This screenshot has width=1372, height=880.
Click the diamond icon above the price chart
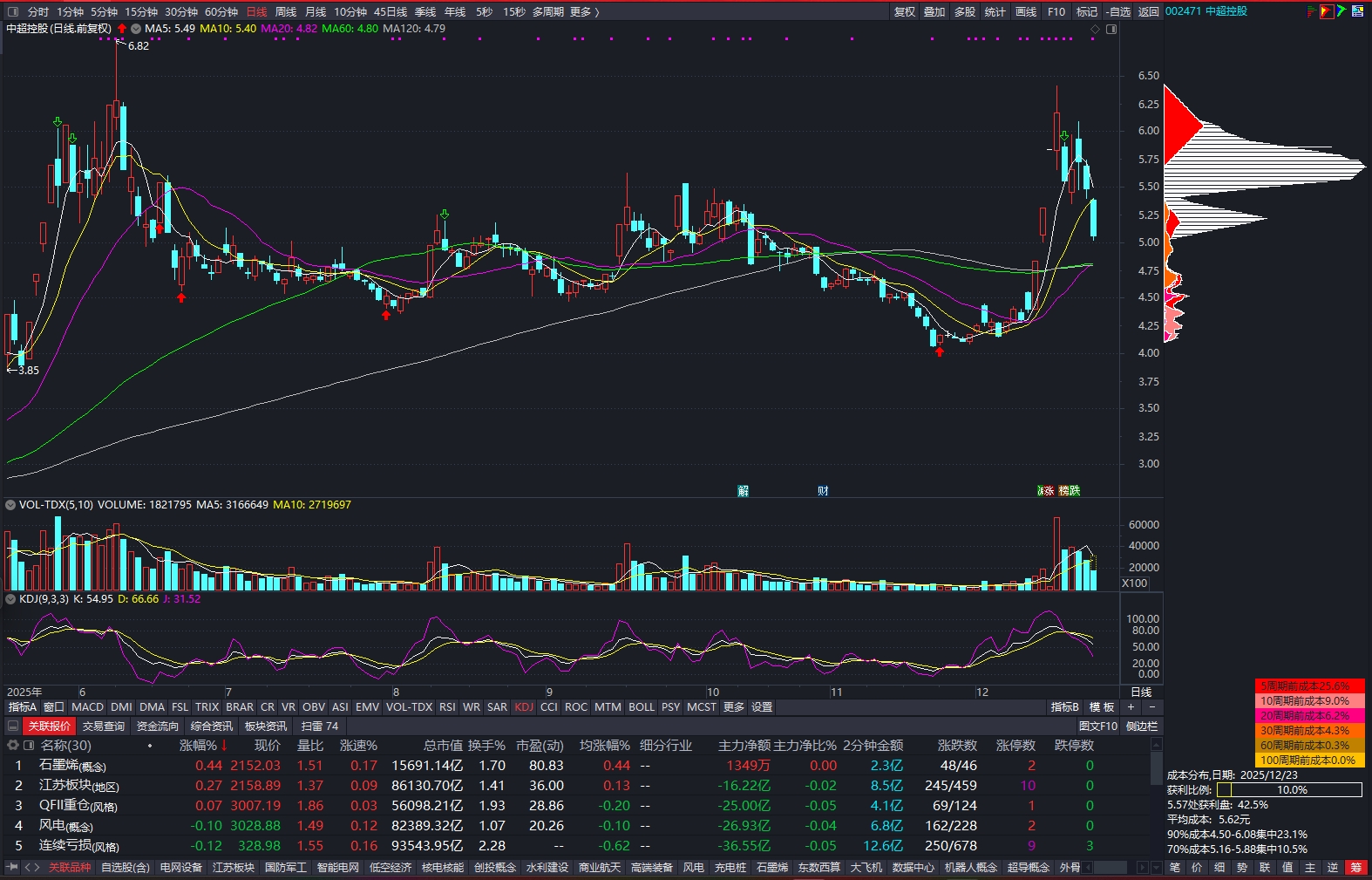tap(1096, 30)
